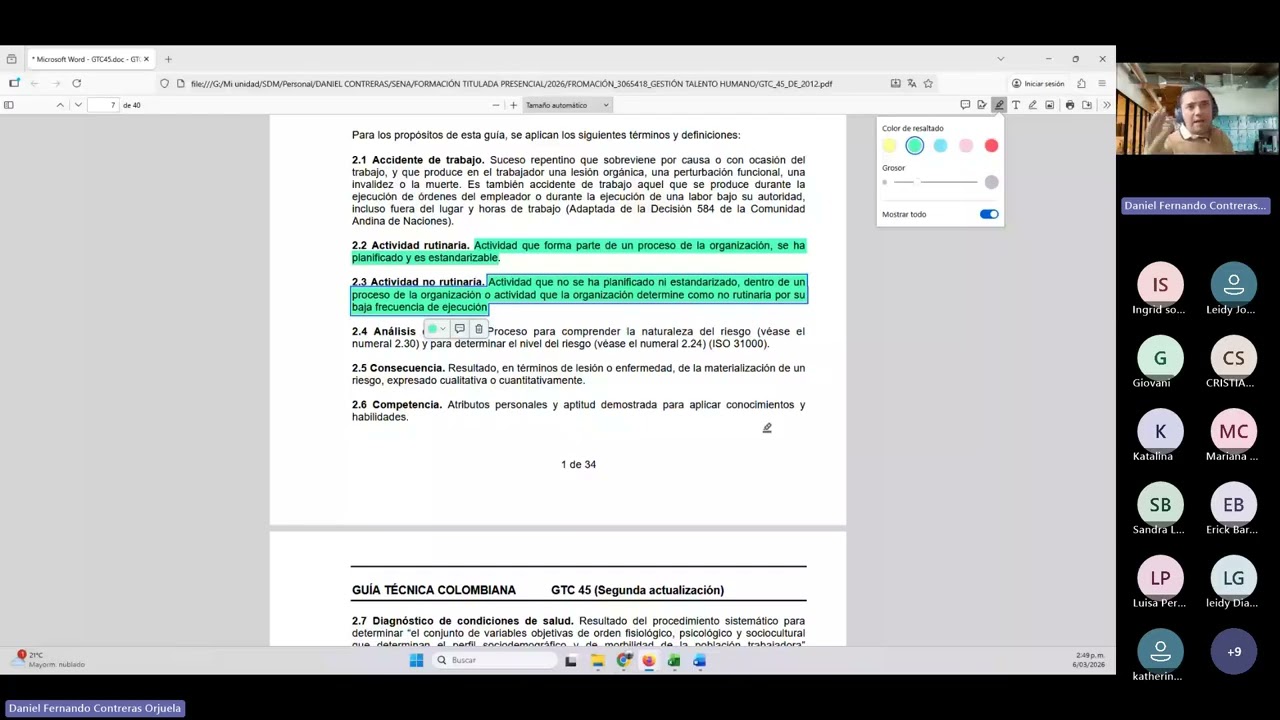
Task: Zoom in on the PDF
Action: pos(513,105)
